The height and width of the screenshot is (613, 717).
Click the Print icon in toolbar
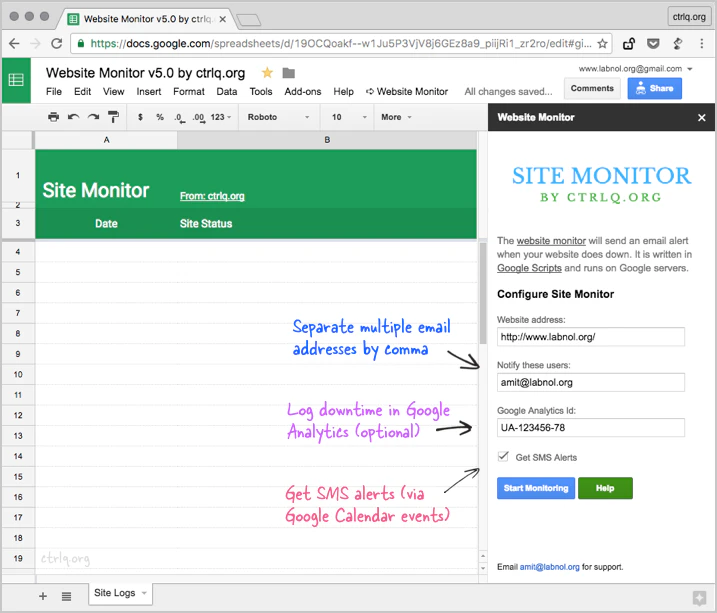click(54, 117)
